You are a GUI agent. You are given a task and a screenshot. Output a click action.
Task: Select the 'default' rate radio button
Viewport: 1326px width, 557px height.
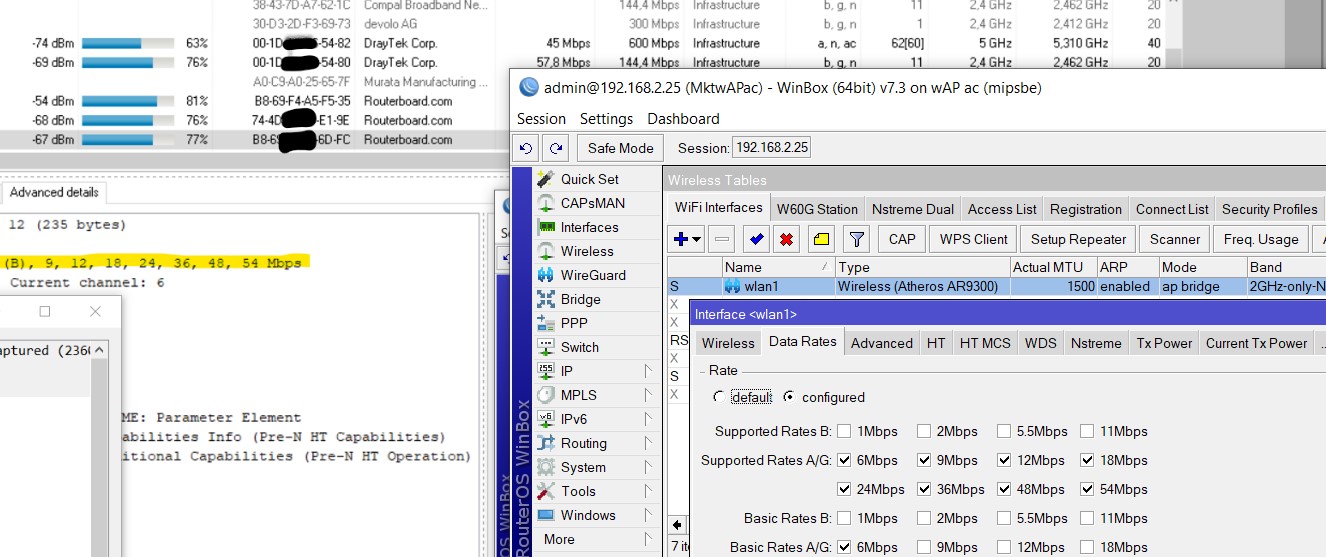pos(718,397)
